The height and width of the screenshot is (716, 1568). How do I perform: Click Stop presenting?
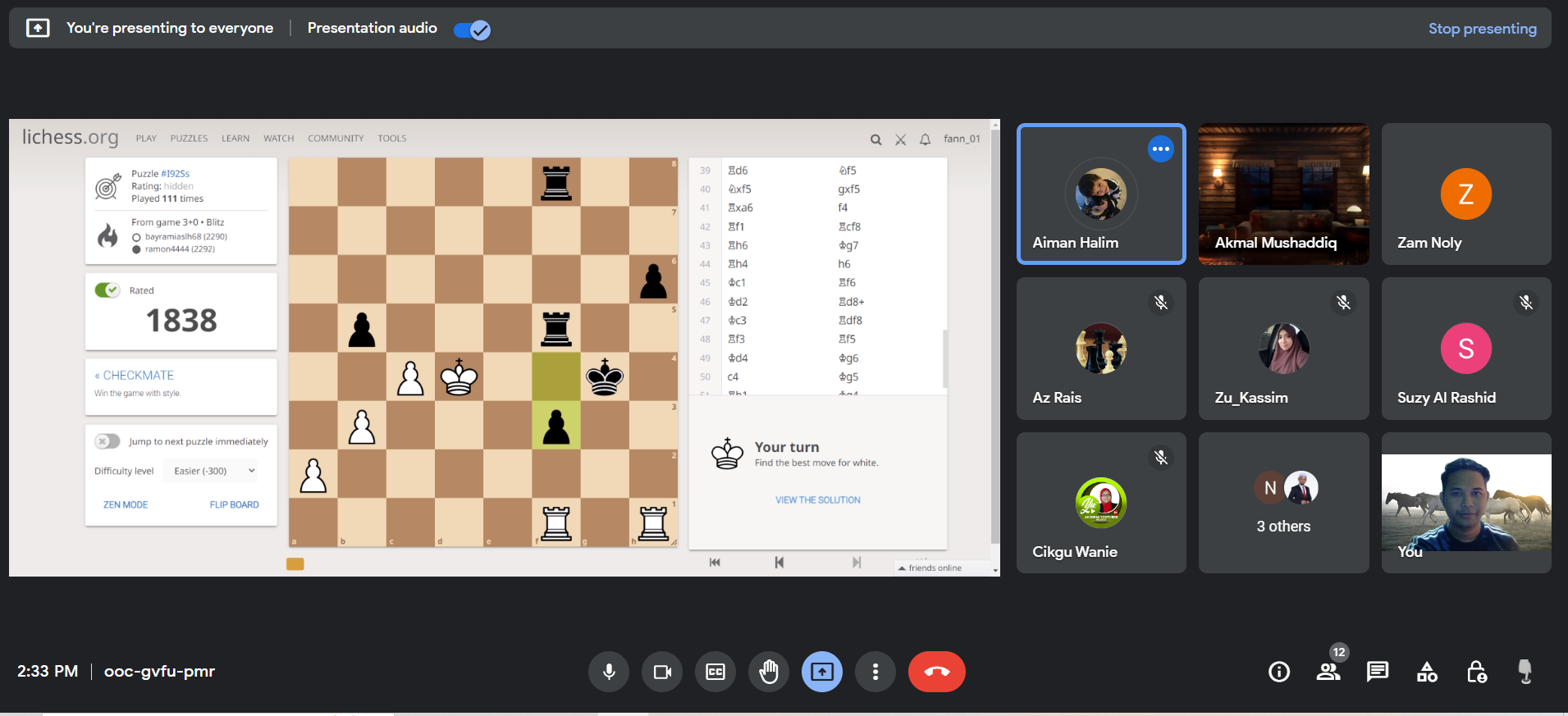click(x=1482, y=29)
